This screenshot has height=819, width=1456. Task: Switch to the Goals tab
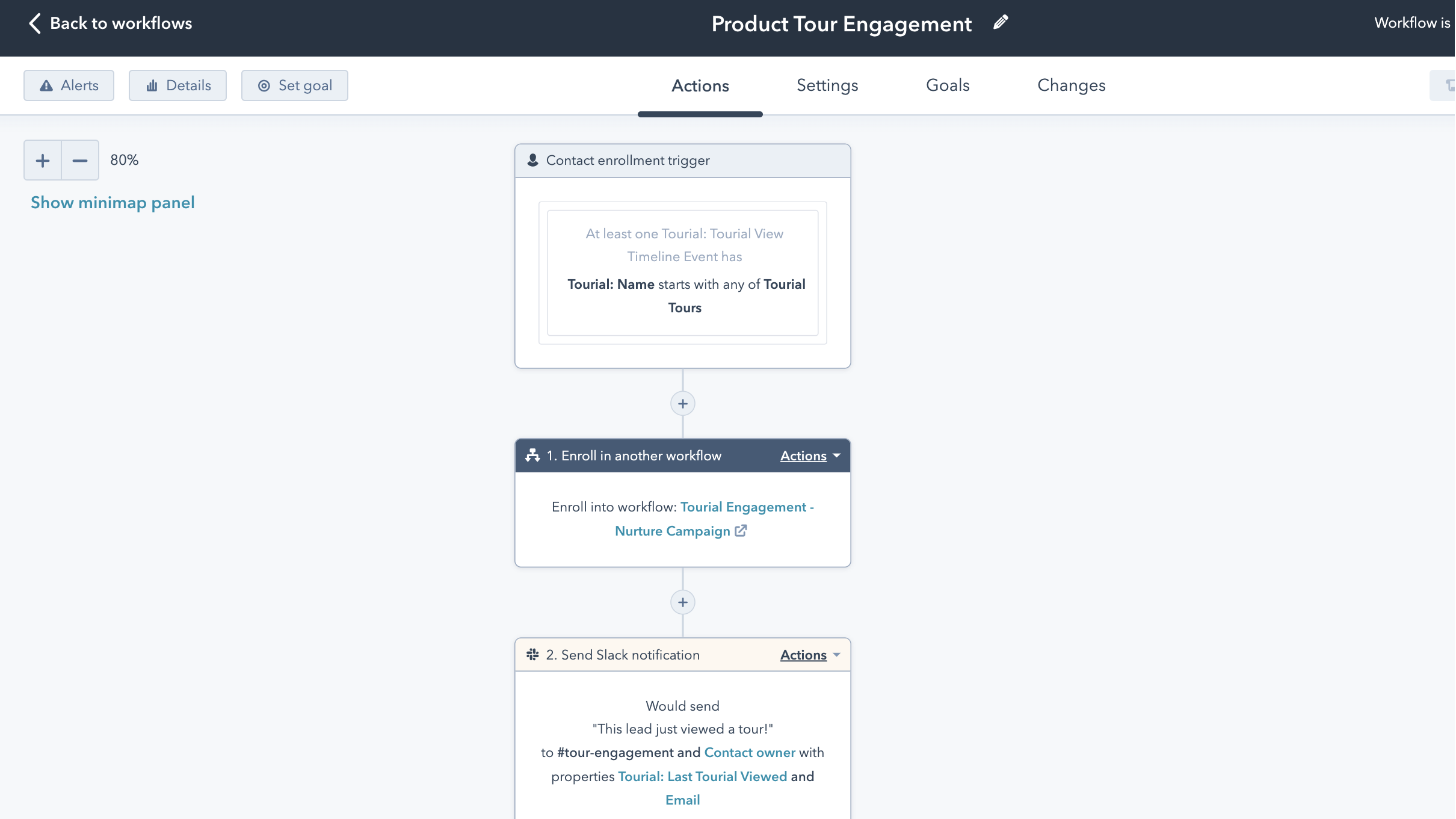(x=948, y=85)
